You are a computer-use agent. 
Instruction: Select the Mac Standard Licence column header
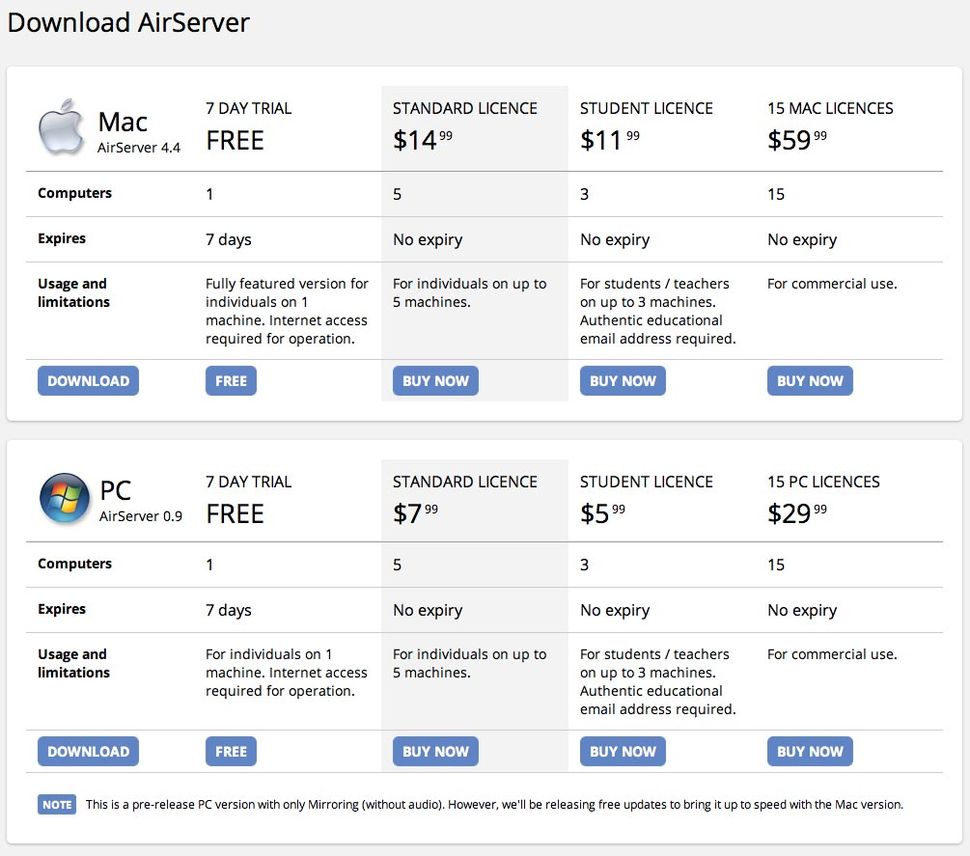pos(464,108)
